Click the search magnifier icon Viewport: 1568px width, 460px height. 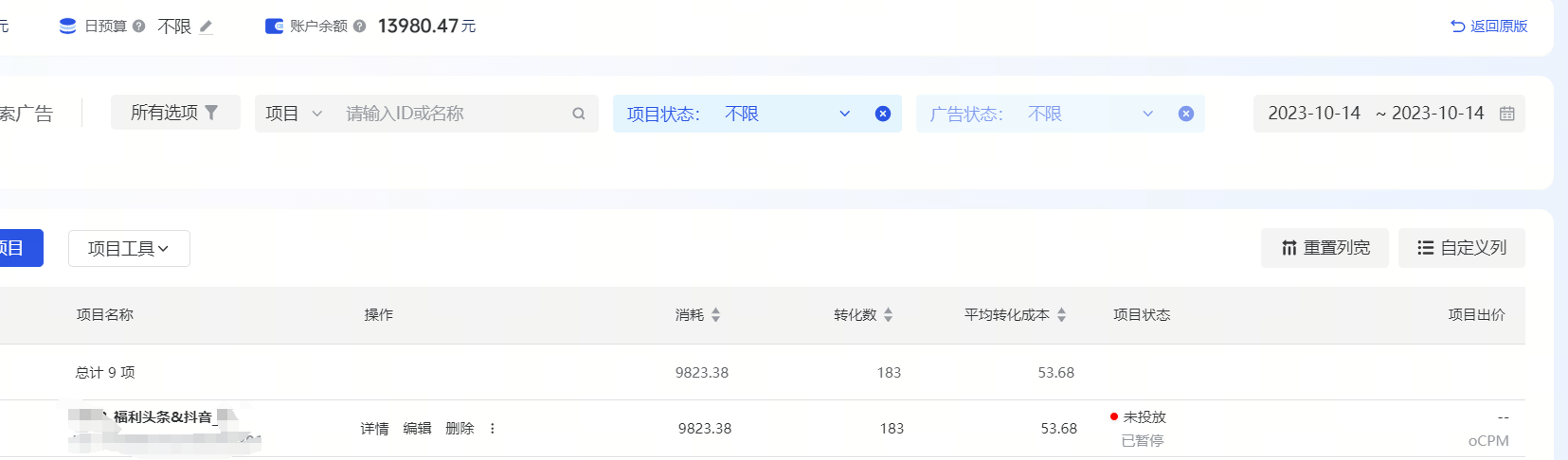pos(578,114)
